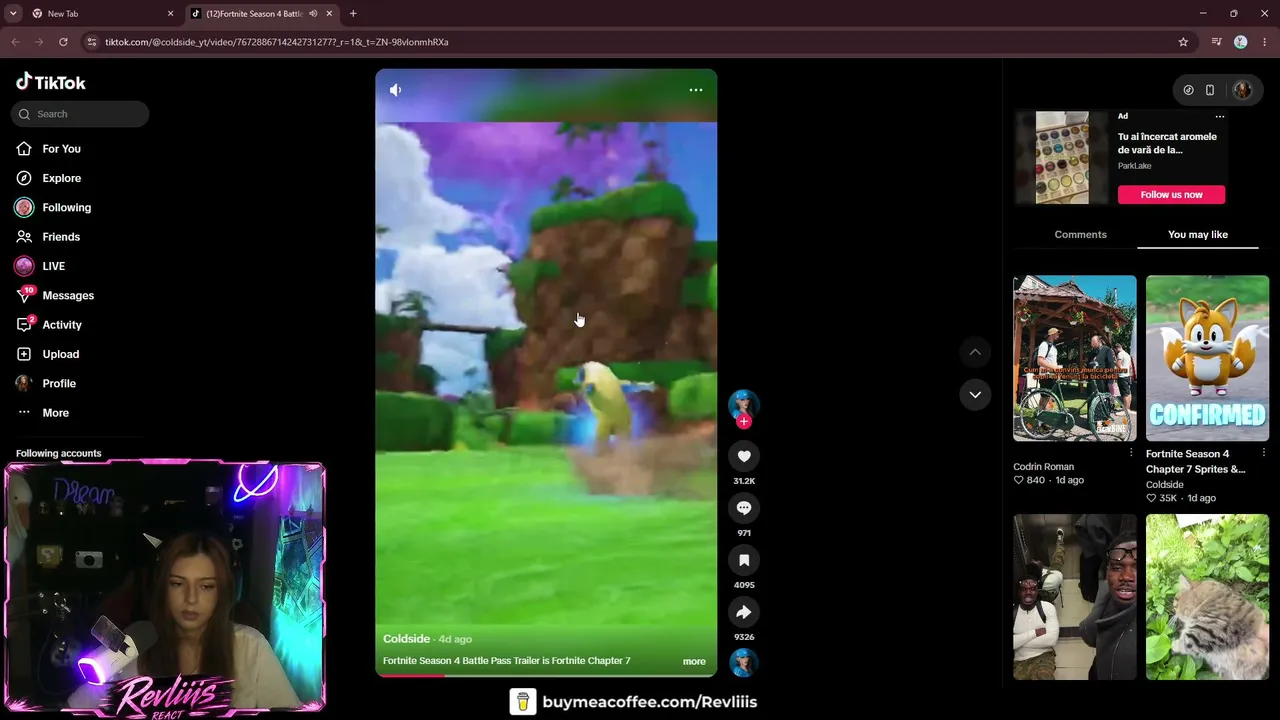Open the Fortnite Season 4 Chapter 7 Sprites title
The height and width of the screenshot is (720, 1280).
[x=1196, y=461]
